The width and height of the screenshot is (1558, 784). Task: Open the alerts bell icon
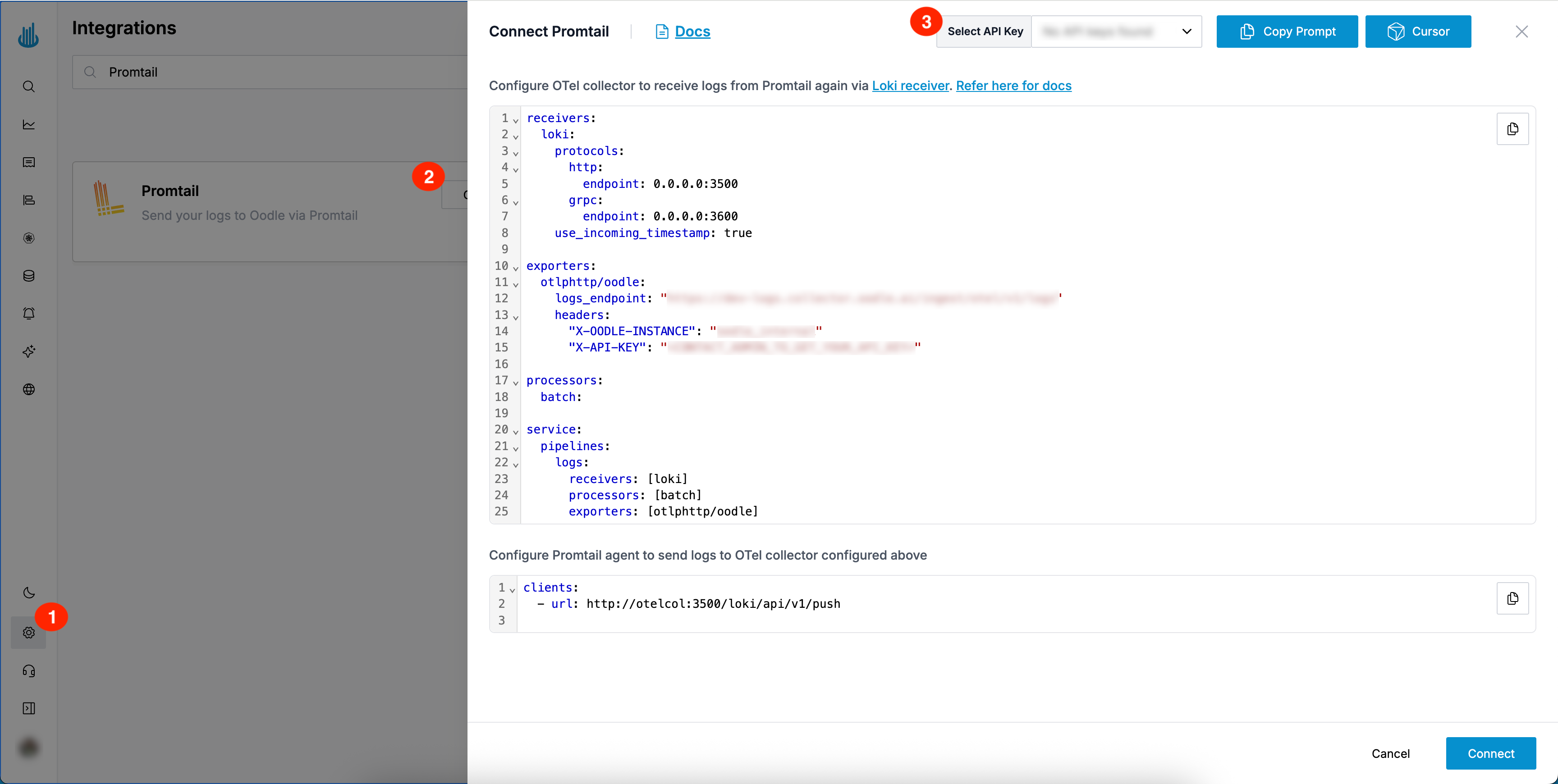point(28,313)
